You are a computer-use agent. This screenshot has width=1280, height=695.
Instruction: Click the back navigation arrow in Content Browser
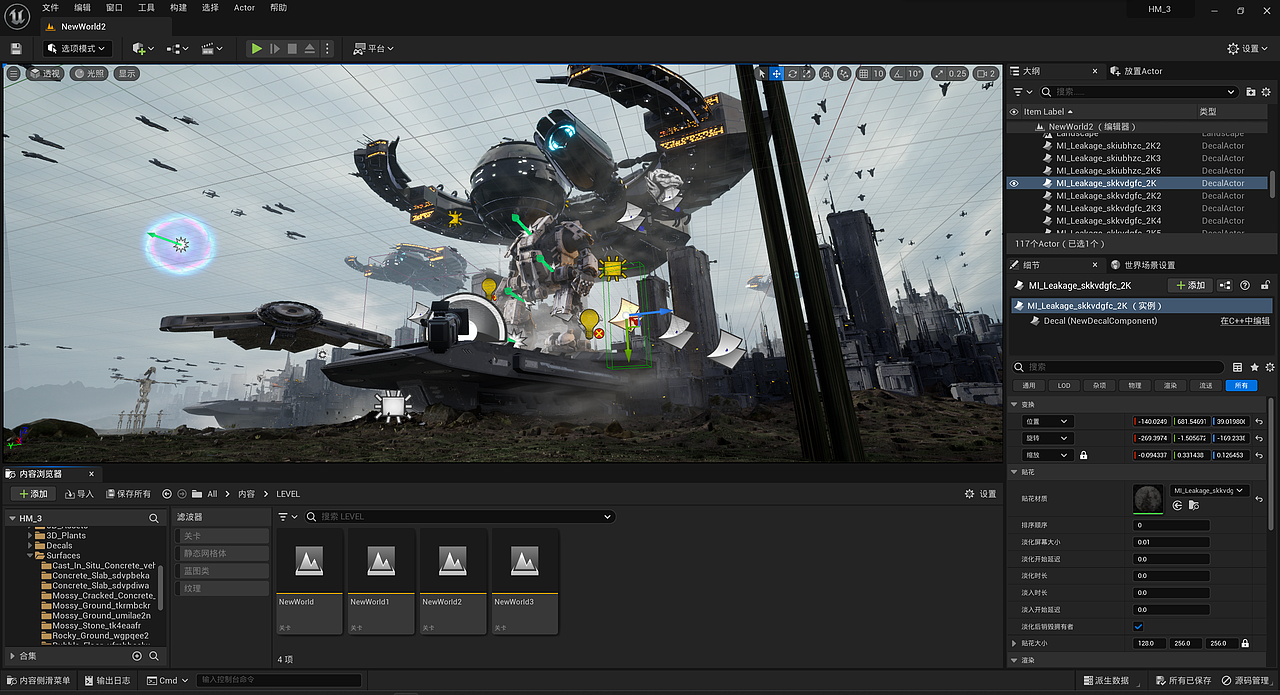167,494
